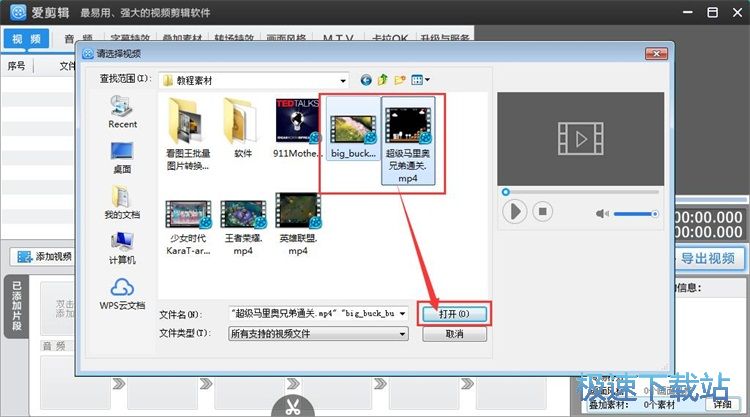The image size is (750, 417).
Task: Go up one folder level icon
Action: coord(383,80)
